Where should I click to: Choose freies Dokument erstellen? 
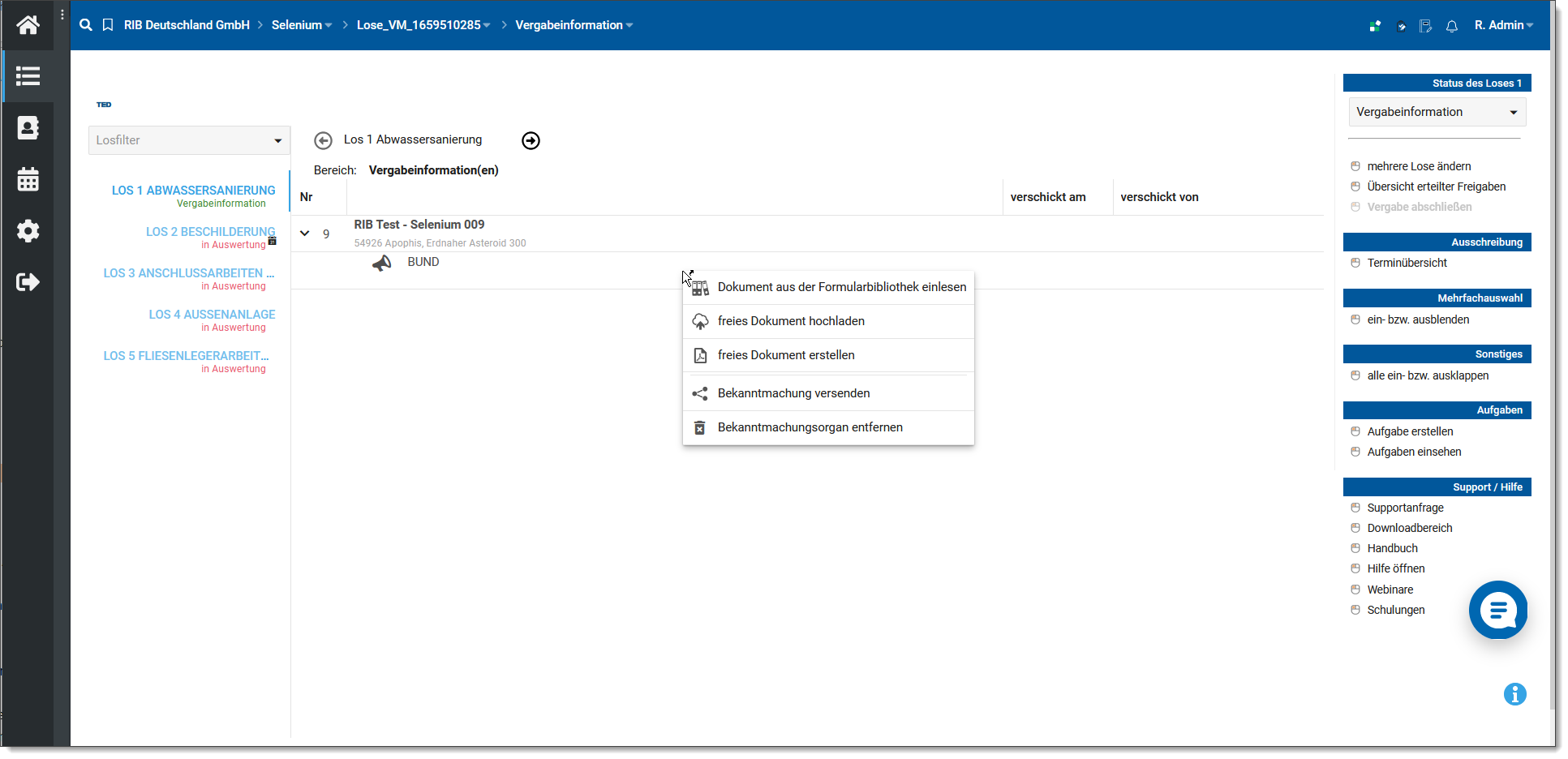click(x=828, y=355)
